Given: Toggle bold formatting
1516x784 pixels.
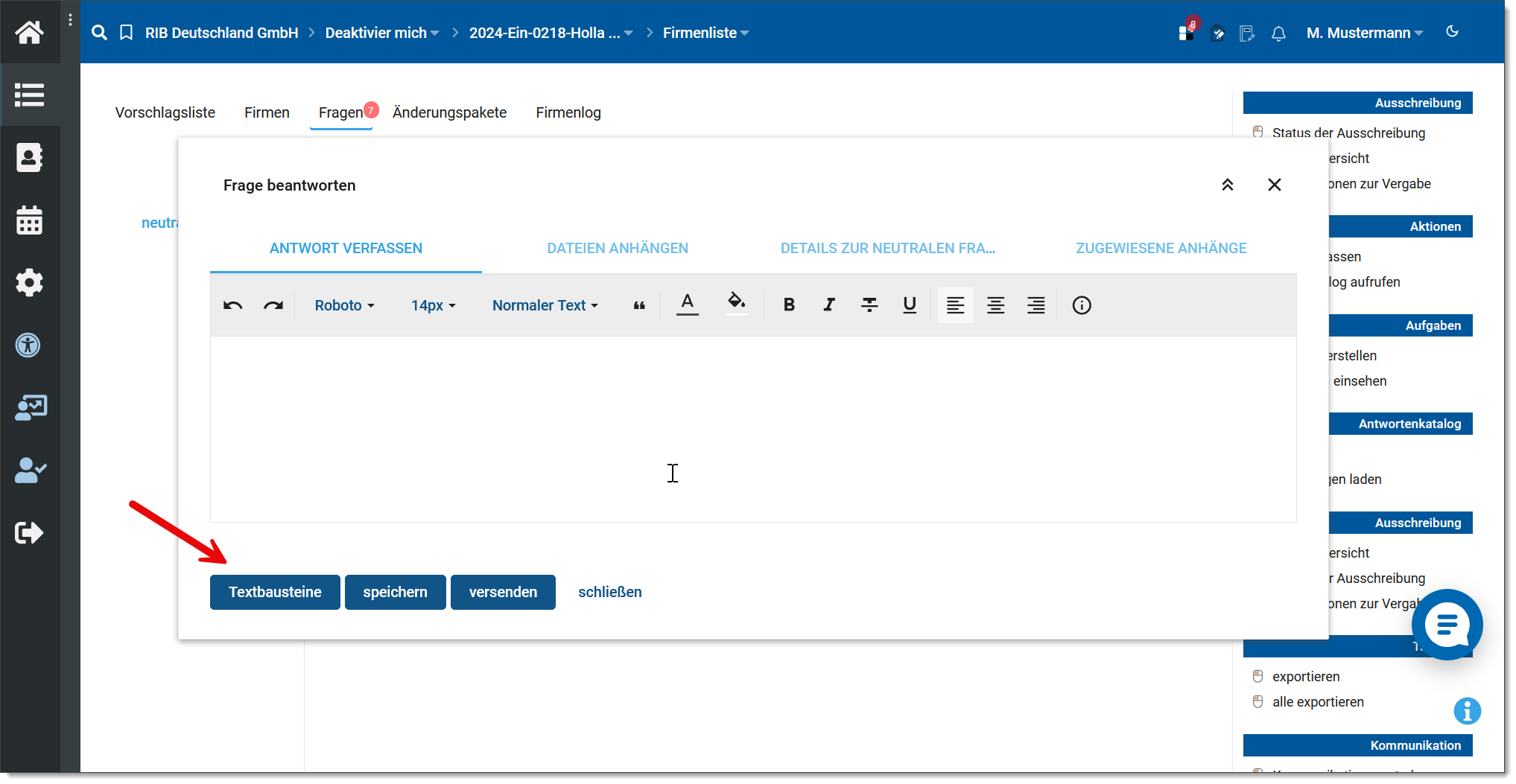Looking at the screenshot, I should 789,305.
